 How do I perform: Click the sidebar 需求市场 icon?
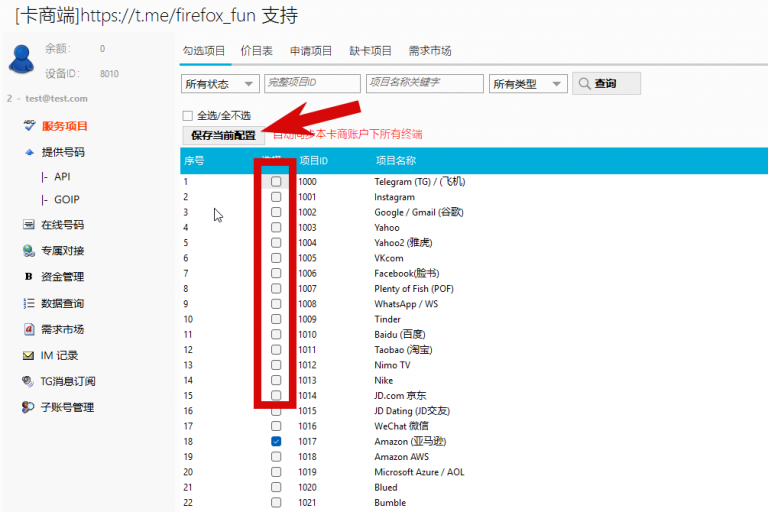(29, 329)
